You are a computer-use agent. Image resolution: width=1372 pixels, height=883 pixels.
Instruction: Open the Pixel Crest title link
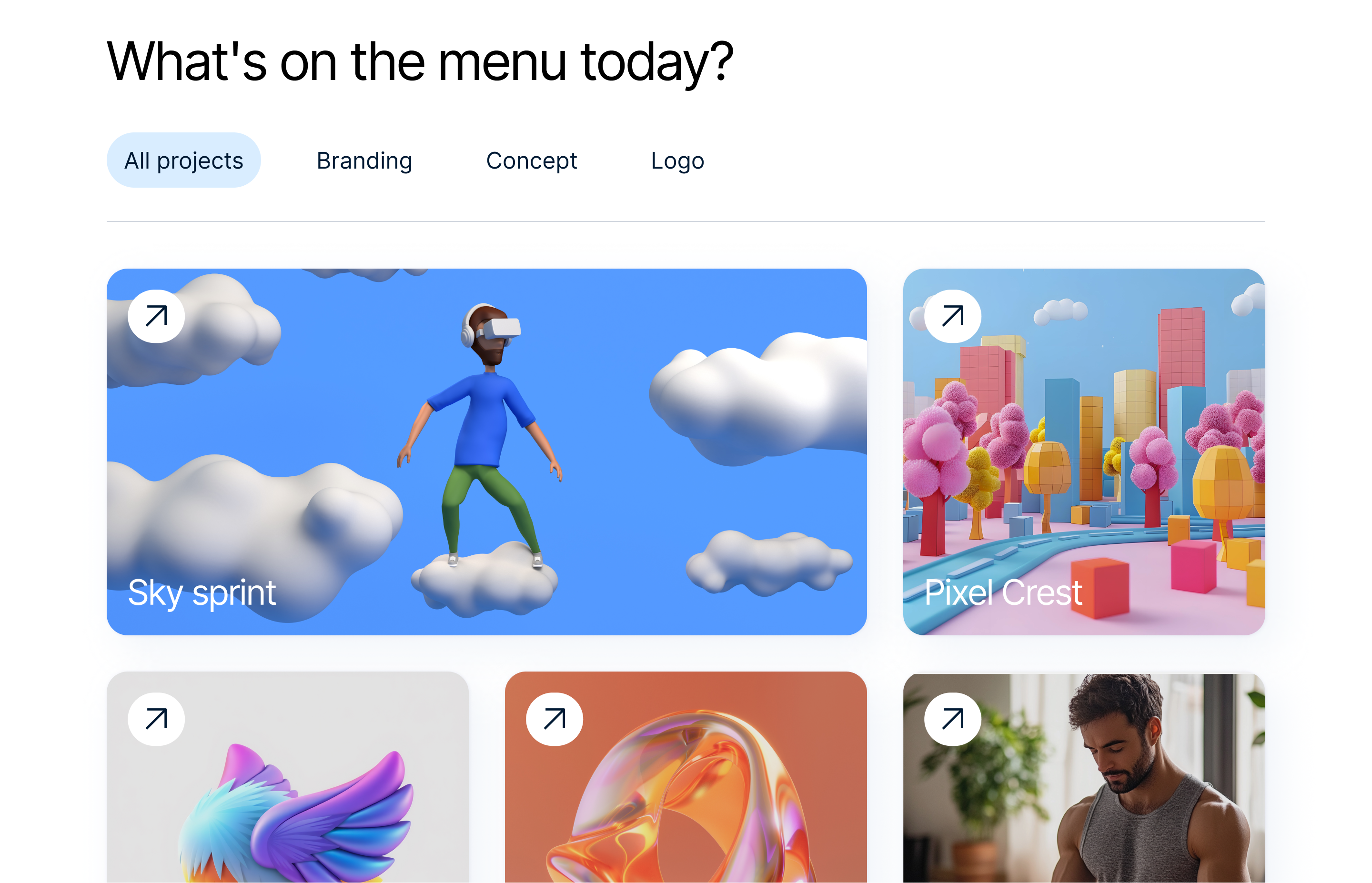1003,592
